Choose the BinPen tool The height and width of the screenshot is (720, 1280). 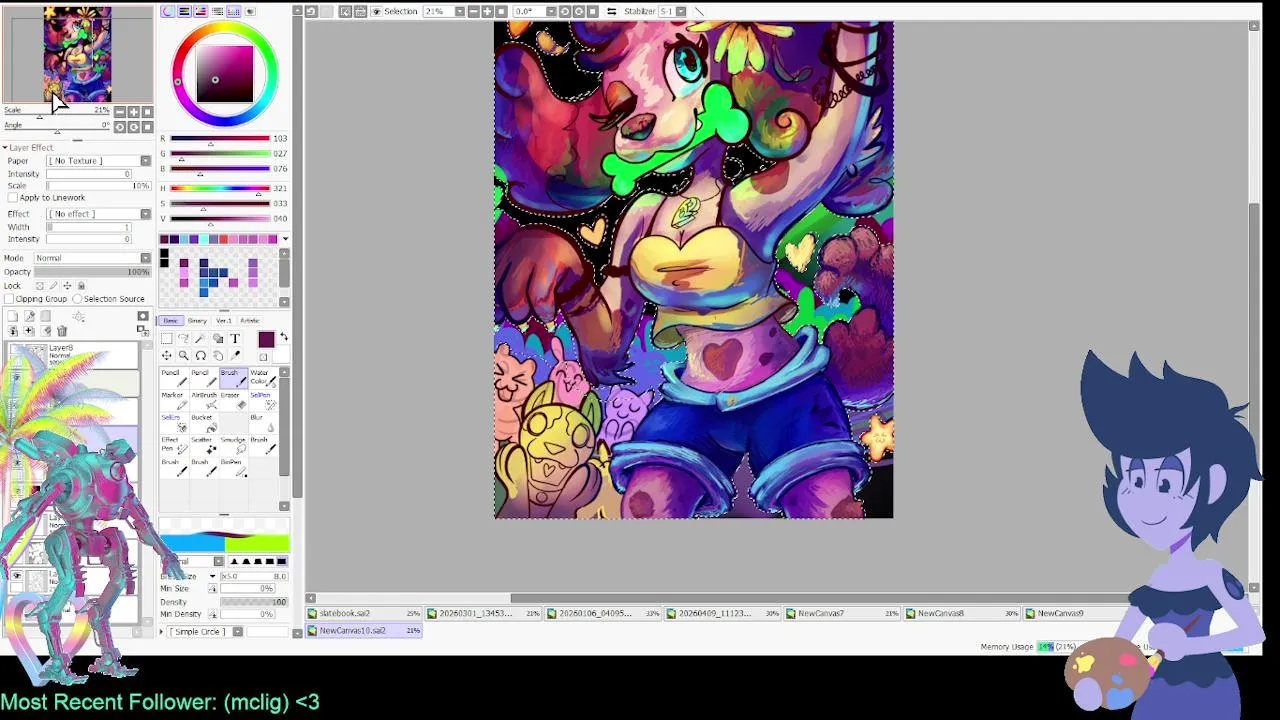[234, 467]
